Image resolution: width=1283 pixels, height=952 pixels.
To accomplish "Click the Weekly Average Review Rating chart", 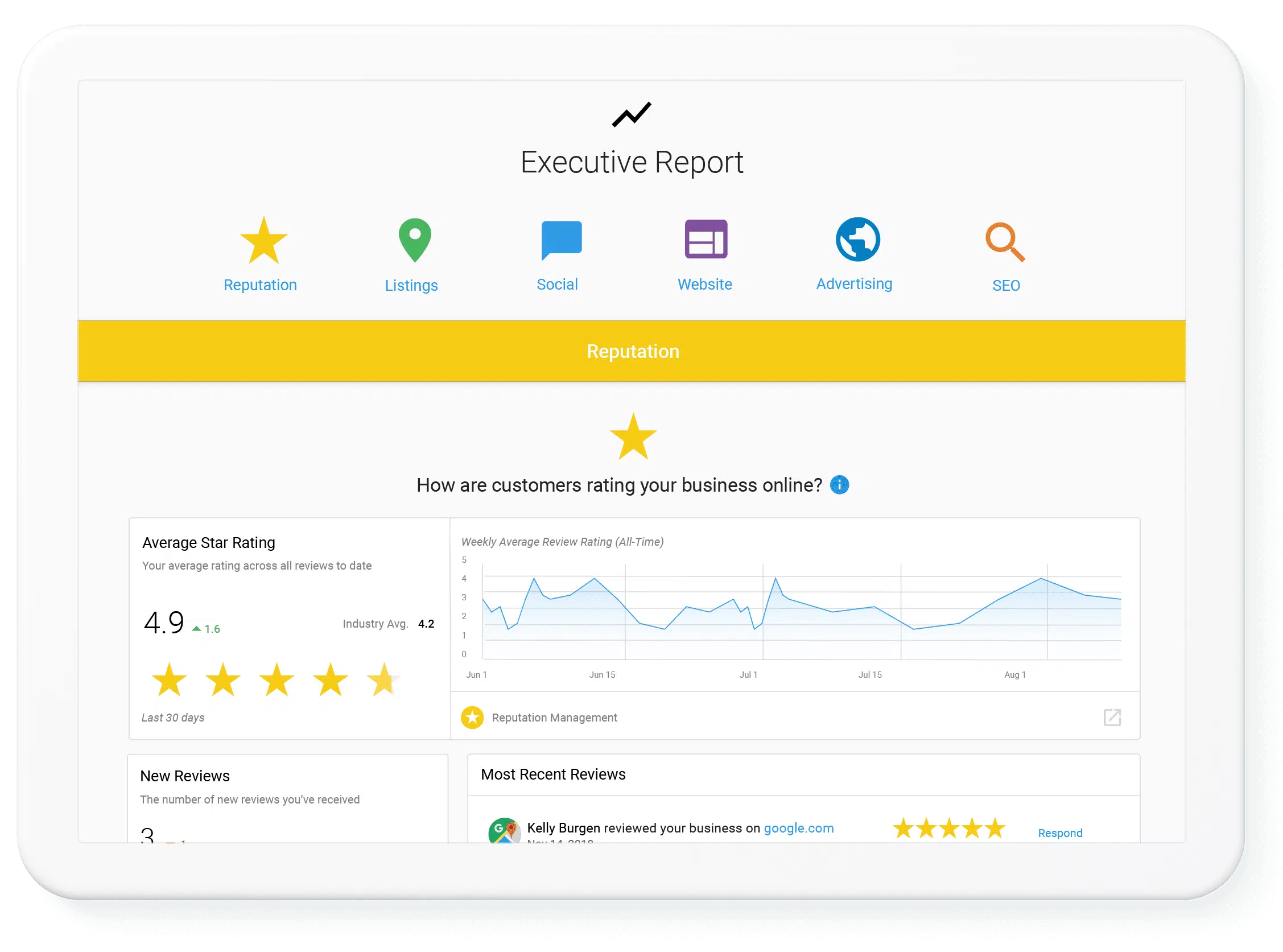I will pos(801,612).
